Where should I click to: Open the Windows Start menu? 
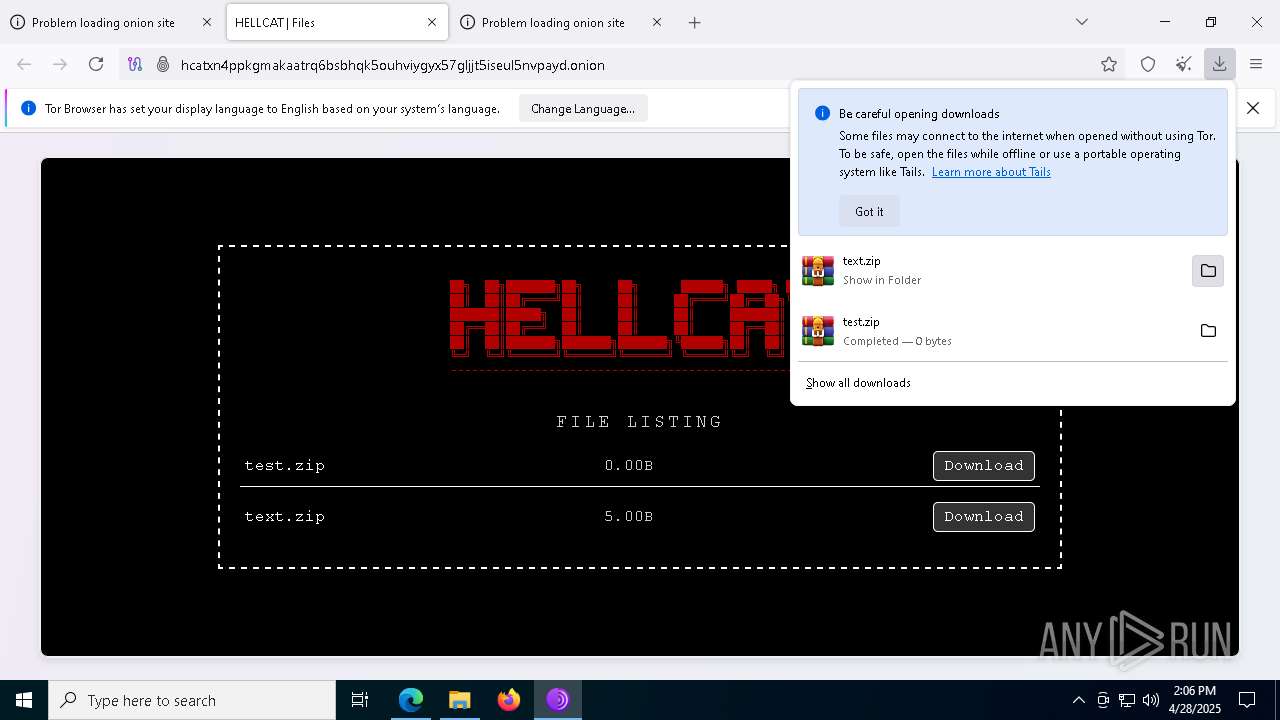tap(24, 700)
